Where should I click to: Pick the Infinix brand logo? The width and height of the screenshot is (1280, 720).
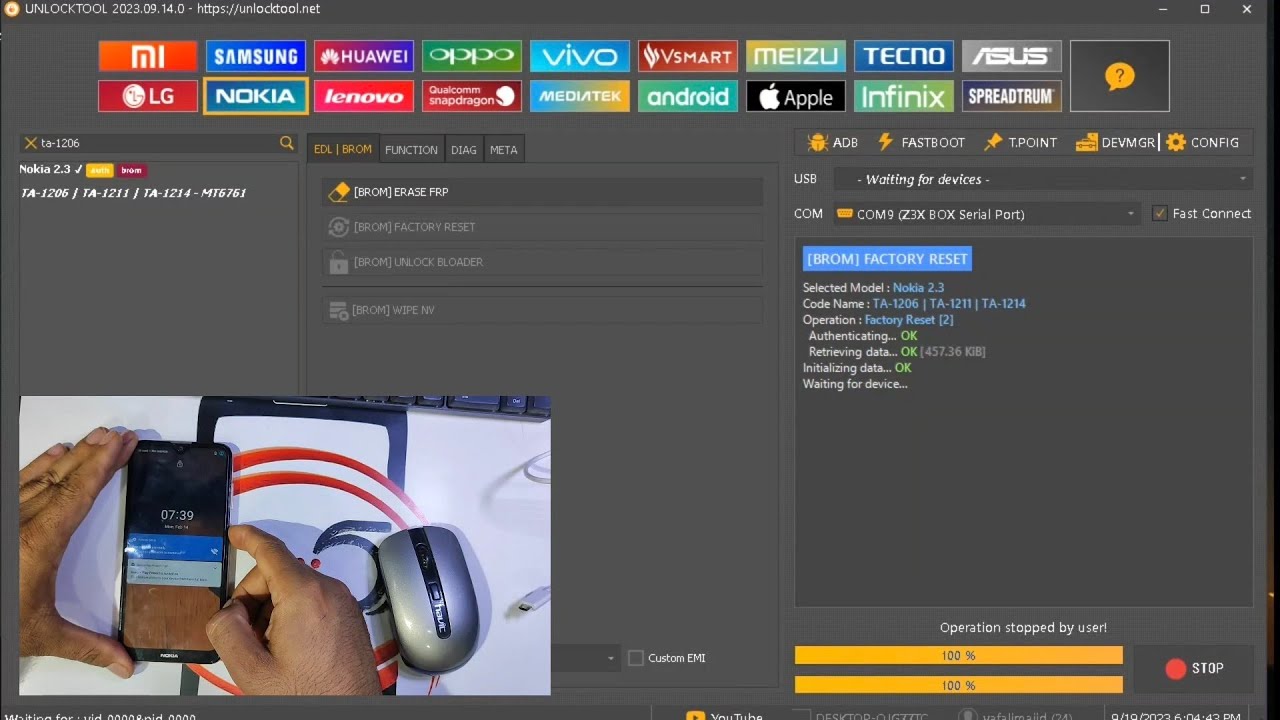(904, 96)
